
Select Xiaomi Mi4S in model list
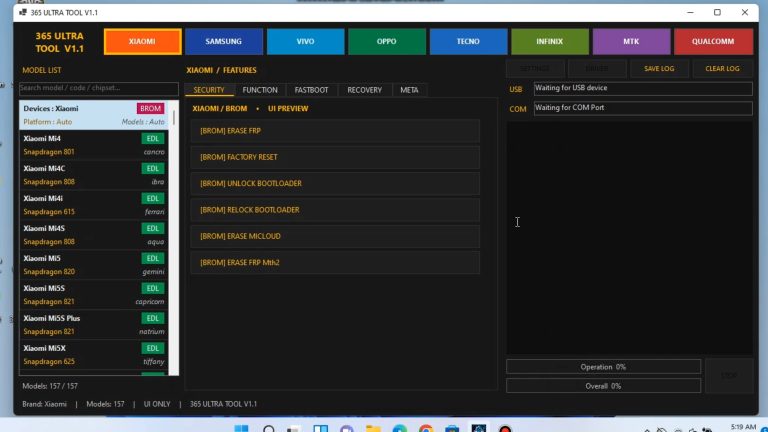click(94, 235)
